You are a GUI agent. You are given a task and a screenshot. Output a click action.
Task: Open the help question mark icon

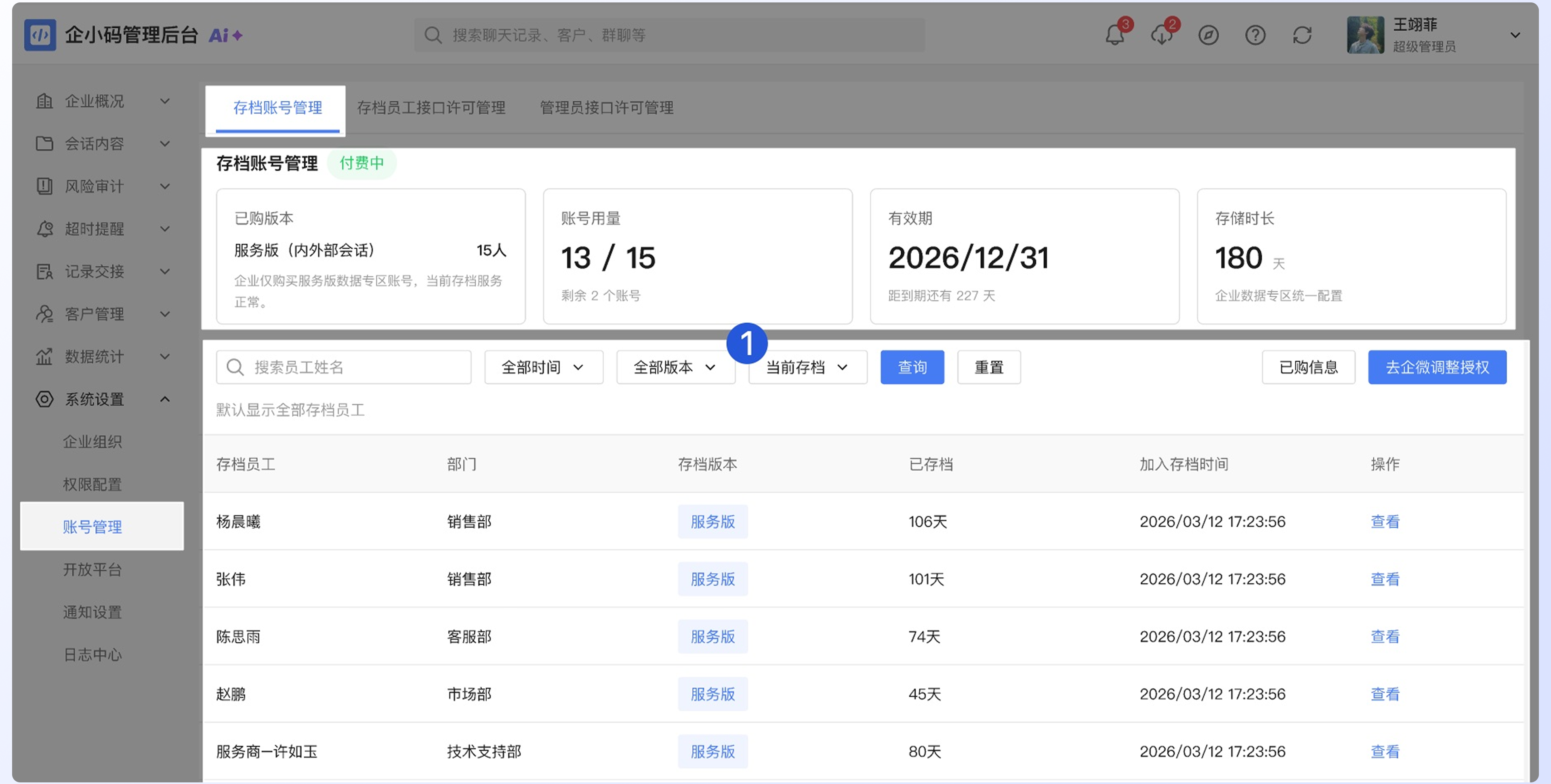pyautogui.click(x=1255, y=35)
